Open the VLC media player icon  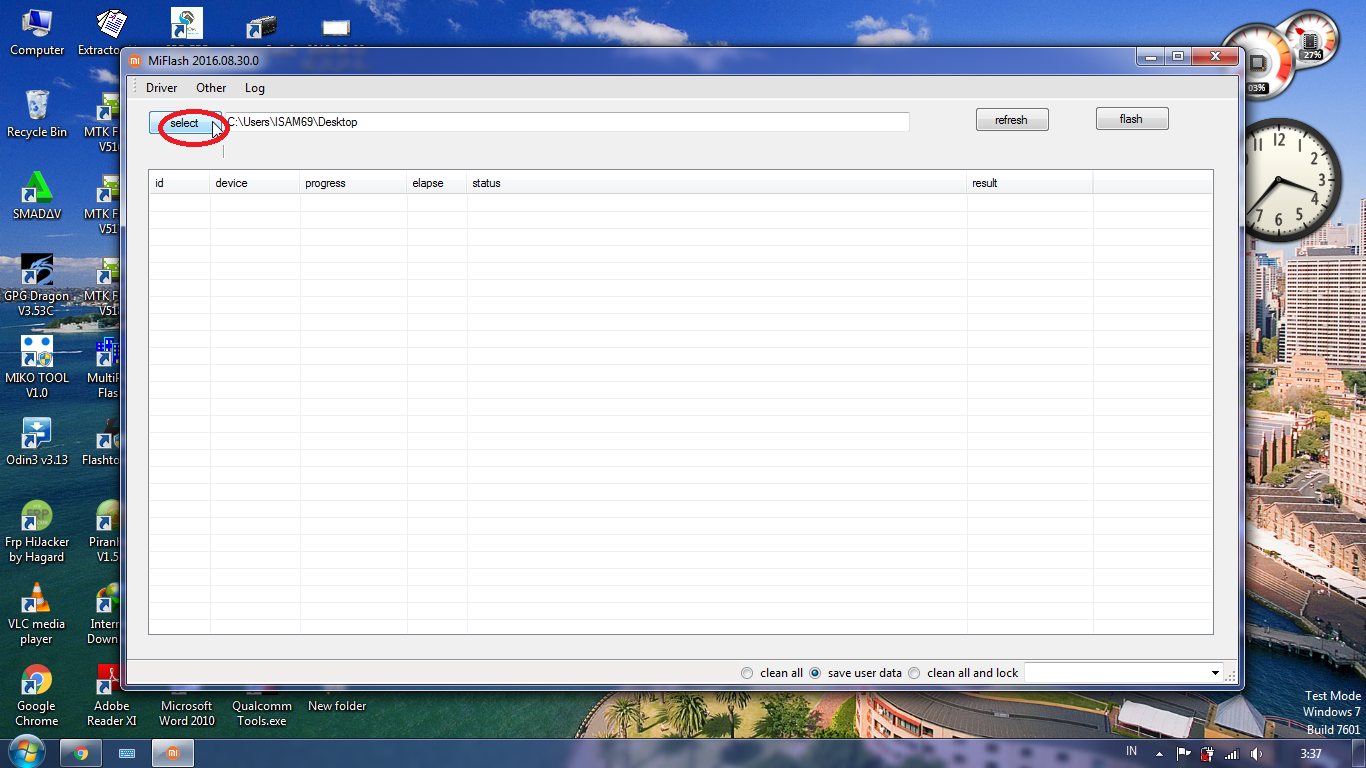(37, 613)
